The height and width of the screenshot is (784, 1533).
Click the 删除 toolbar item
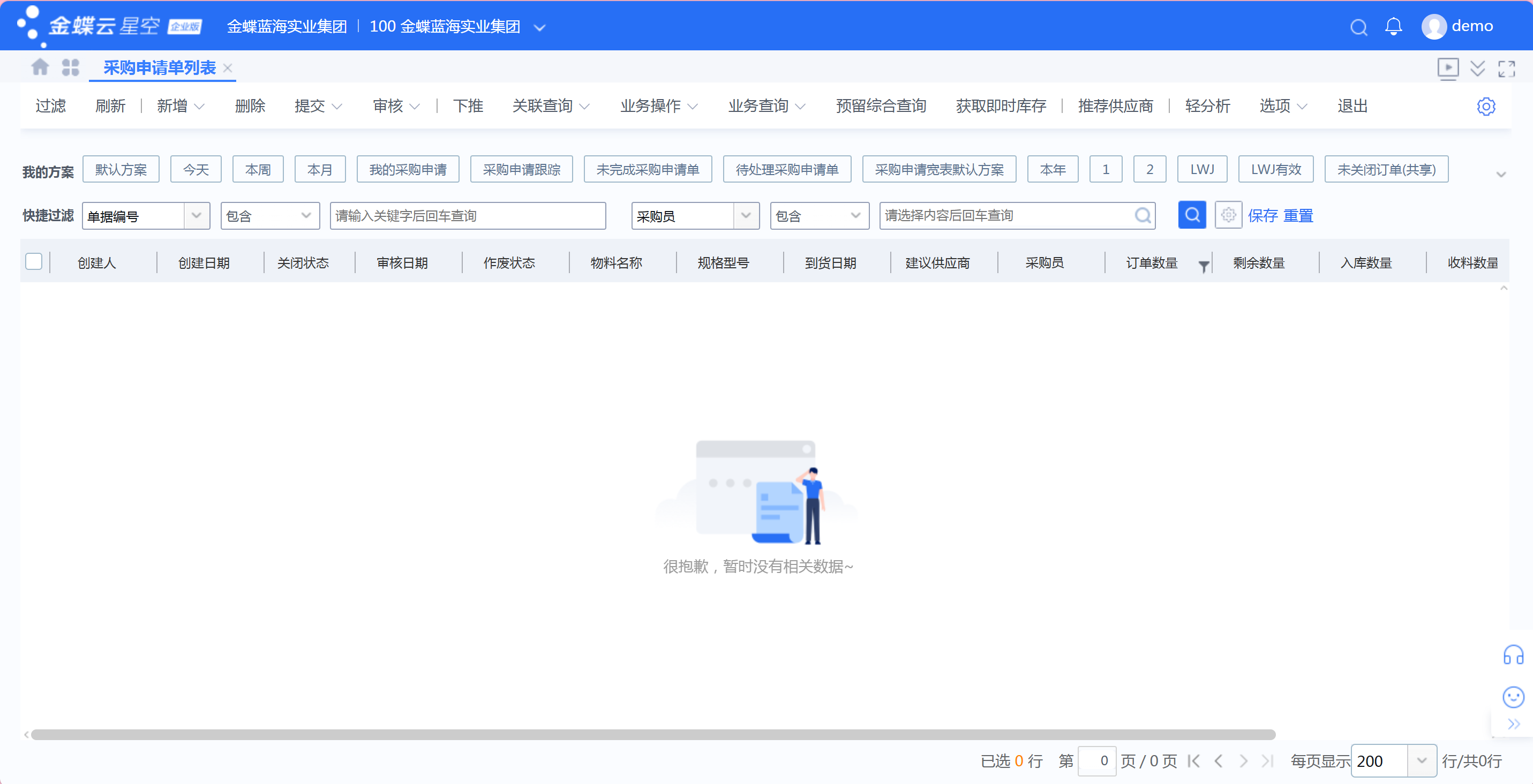(x=250, y=106)
